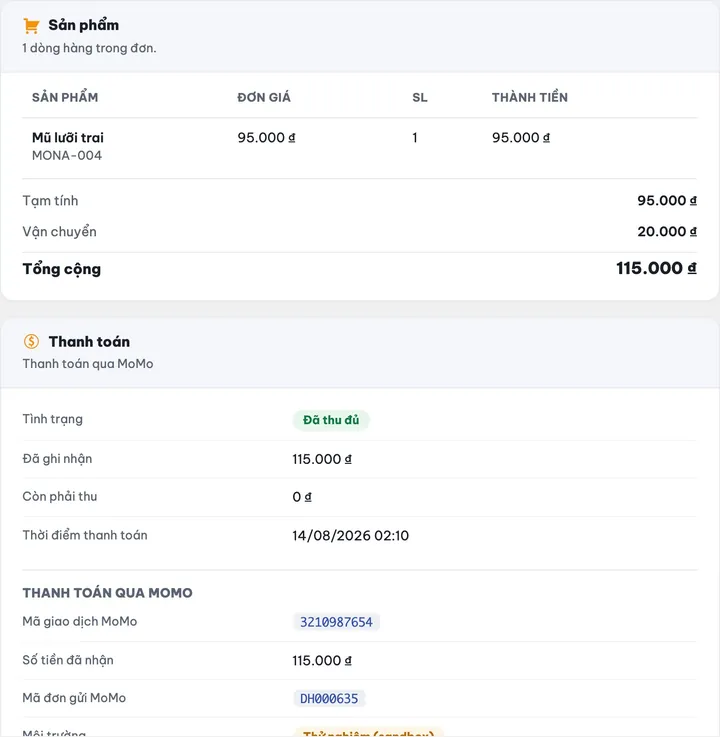Click the SẢN PHẨM column header

coord(65,97)
